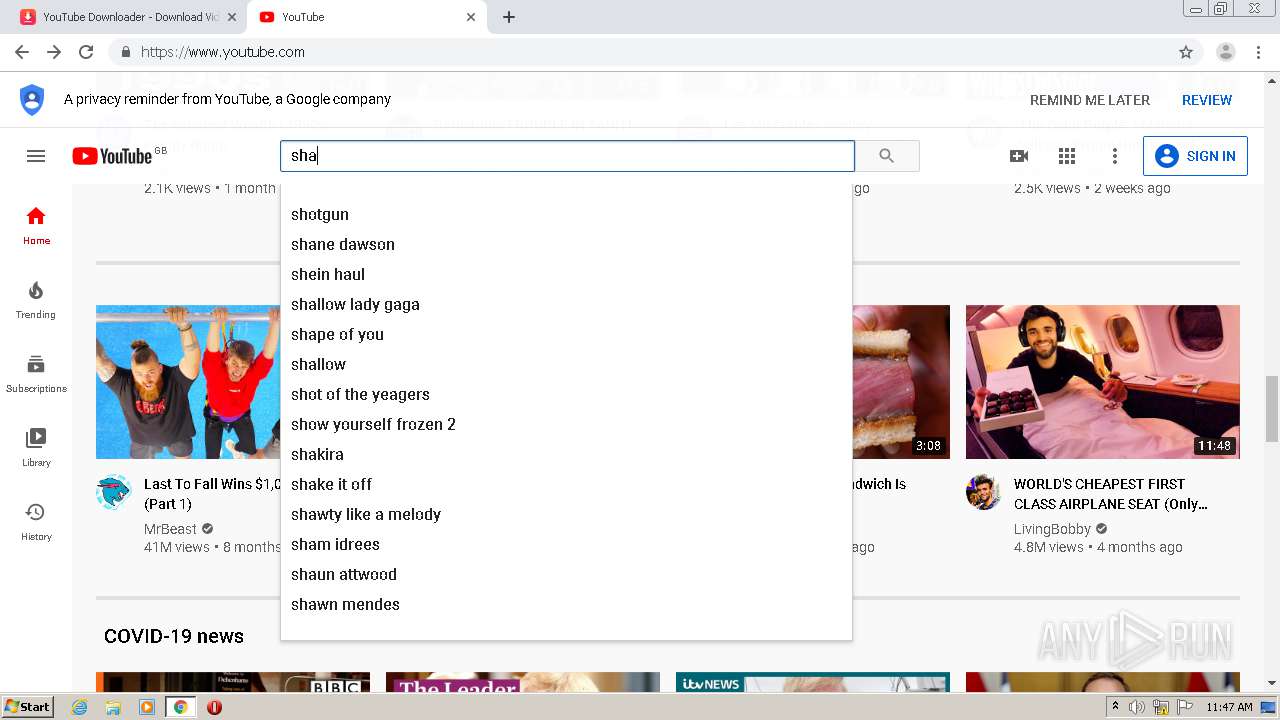Select suggestion "shawn mendes"
Image resolution: width=1280 pixels, height=720 pixels.
click(566, 604)
